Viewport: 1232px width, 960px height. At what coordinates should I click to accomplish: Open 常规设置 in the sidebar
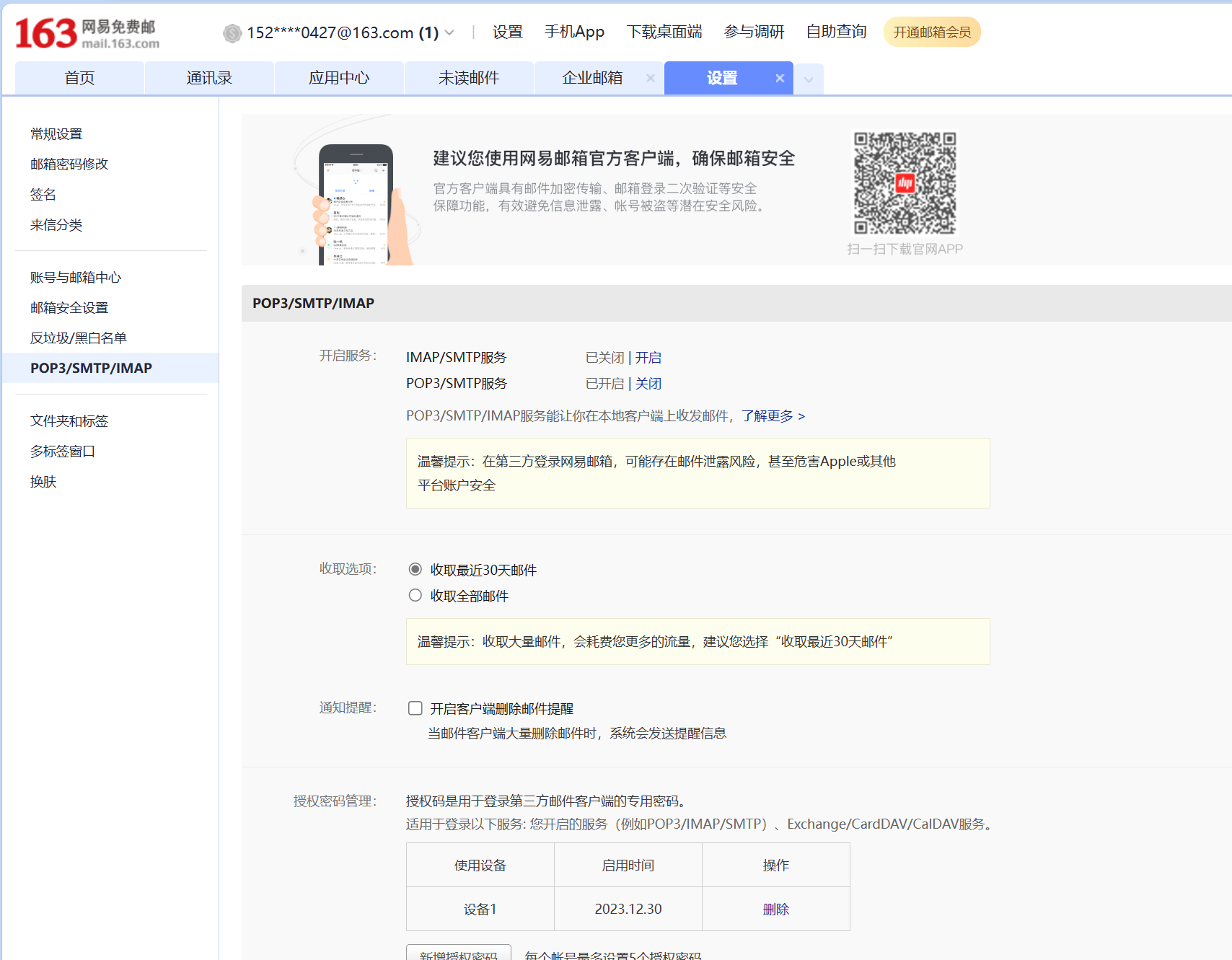56,134
